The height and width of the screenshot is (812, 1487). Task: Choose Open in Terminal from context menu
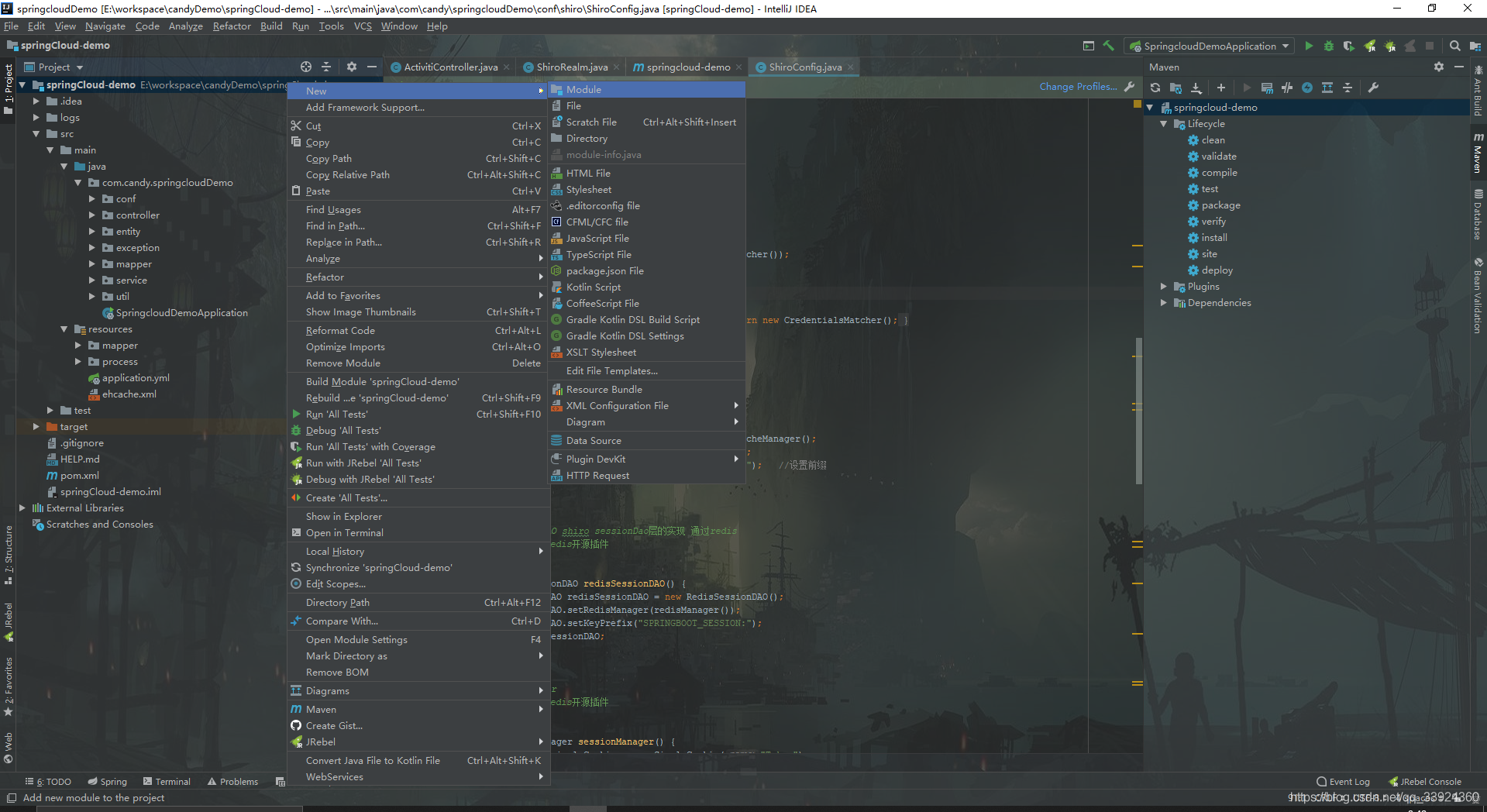pyautogui.click(x=418, y=533)
